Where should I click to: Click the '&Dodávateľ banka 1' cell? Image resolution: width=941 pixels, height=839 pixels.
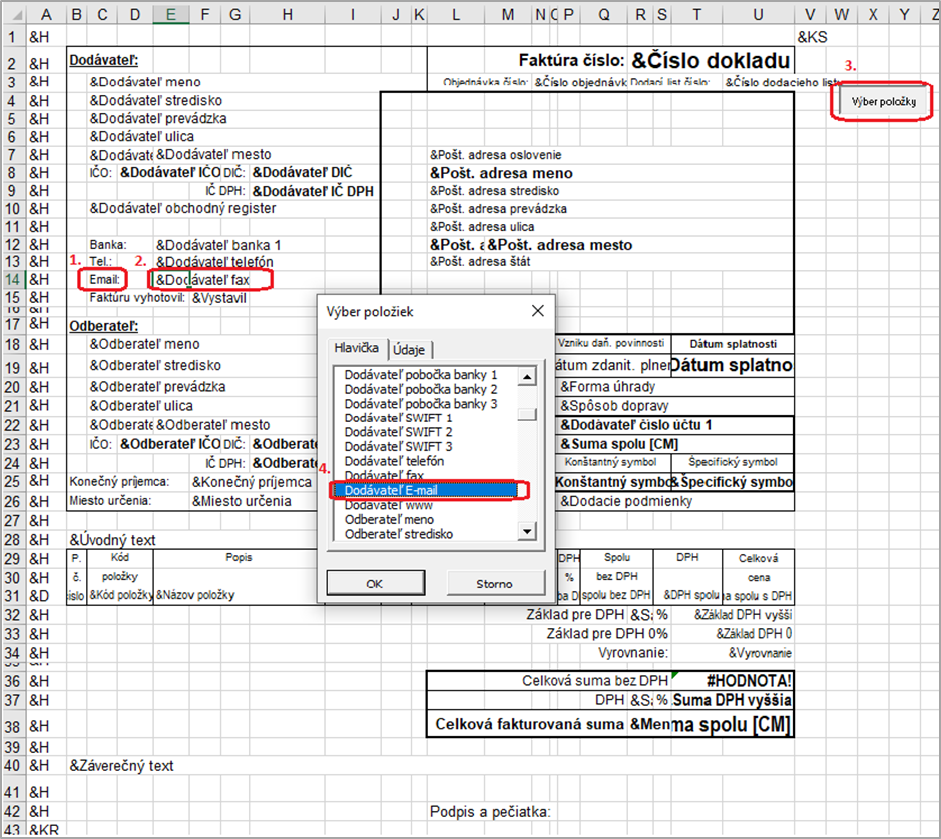click(218, 245)
